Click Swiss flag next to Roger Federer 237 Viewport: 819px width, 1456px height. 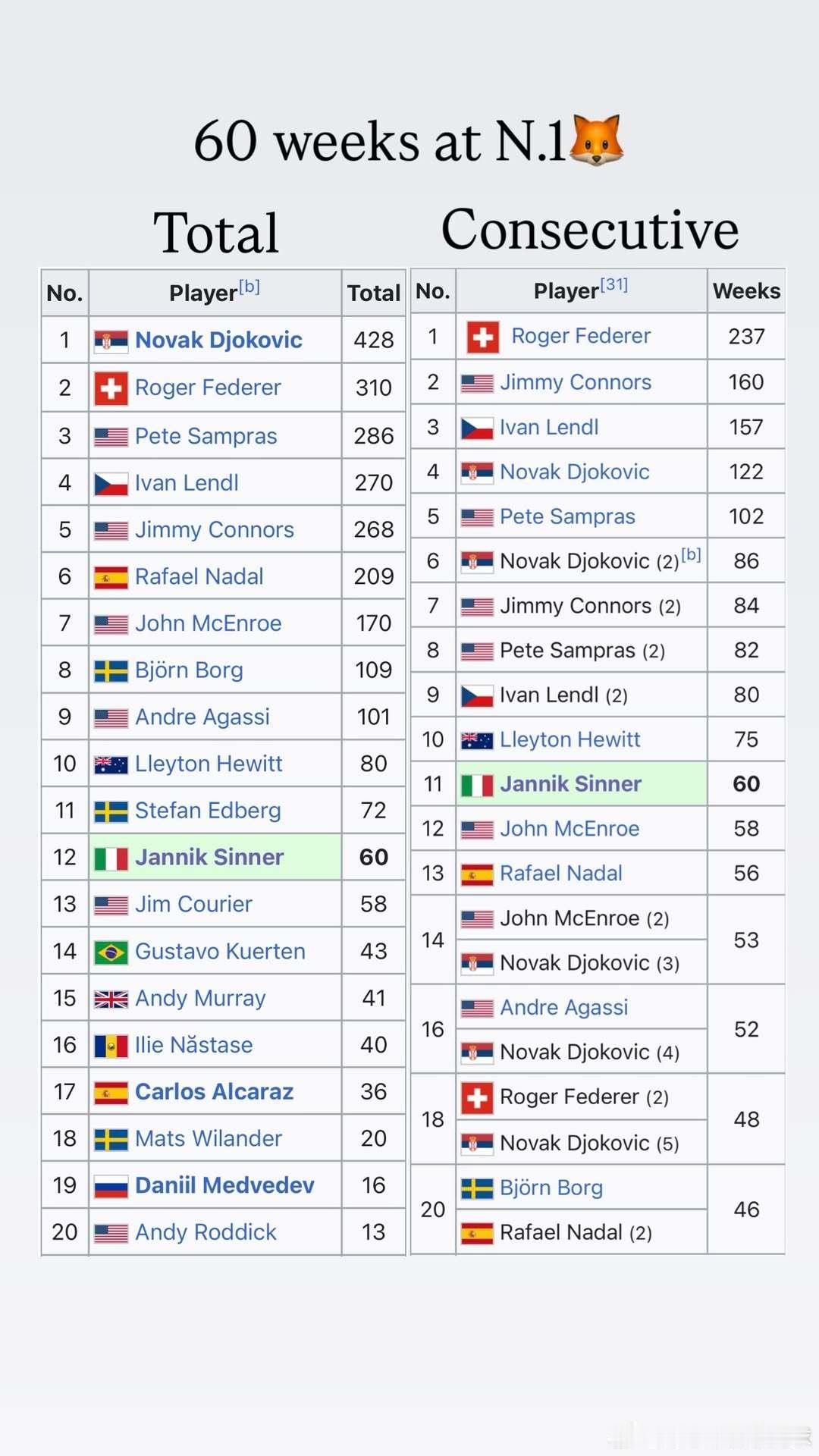coord(483,337)
